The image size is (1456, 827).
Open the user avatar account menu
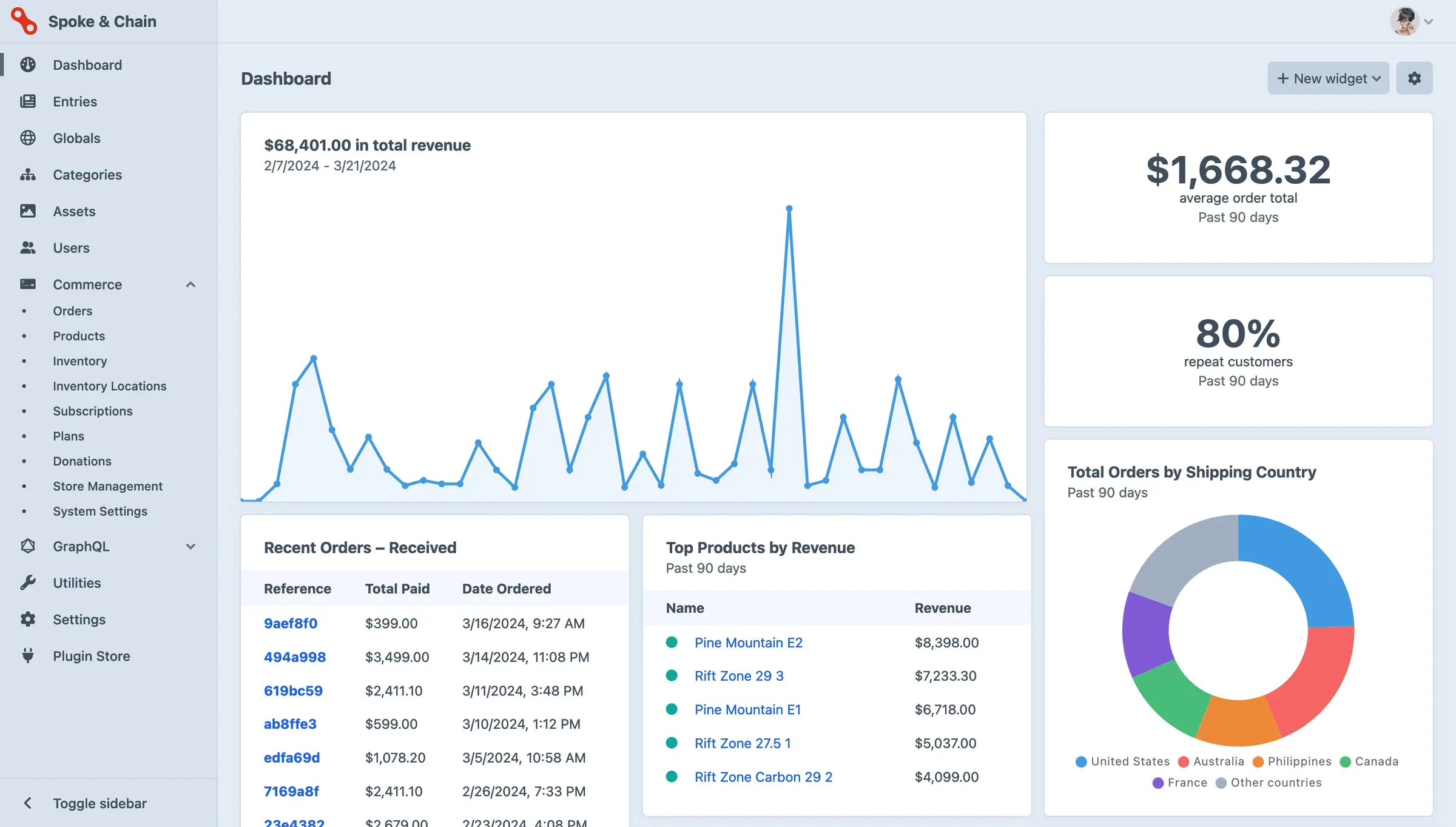click(x=1407, y=21)
